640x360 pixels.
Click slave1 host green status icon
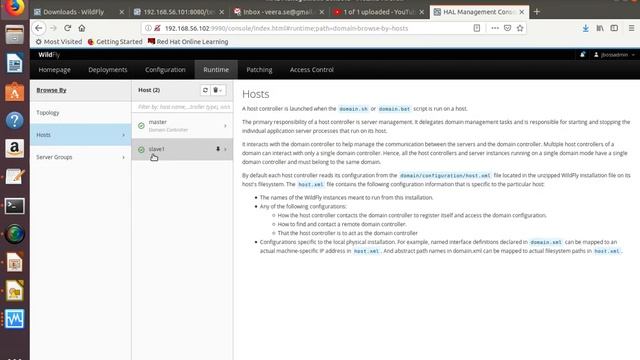tap(141, 150)
